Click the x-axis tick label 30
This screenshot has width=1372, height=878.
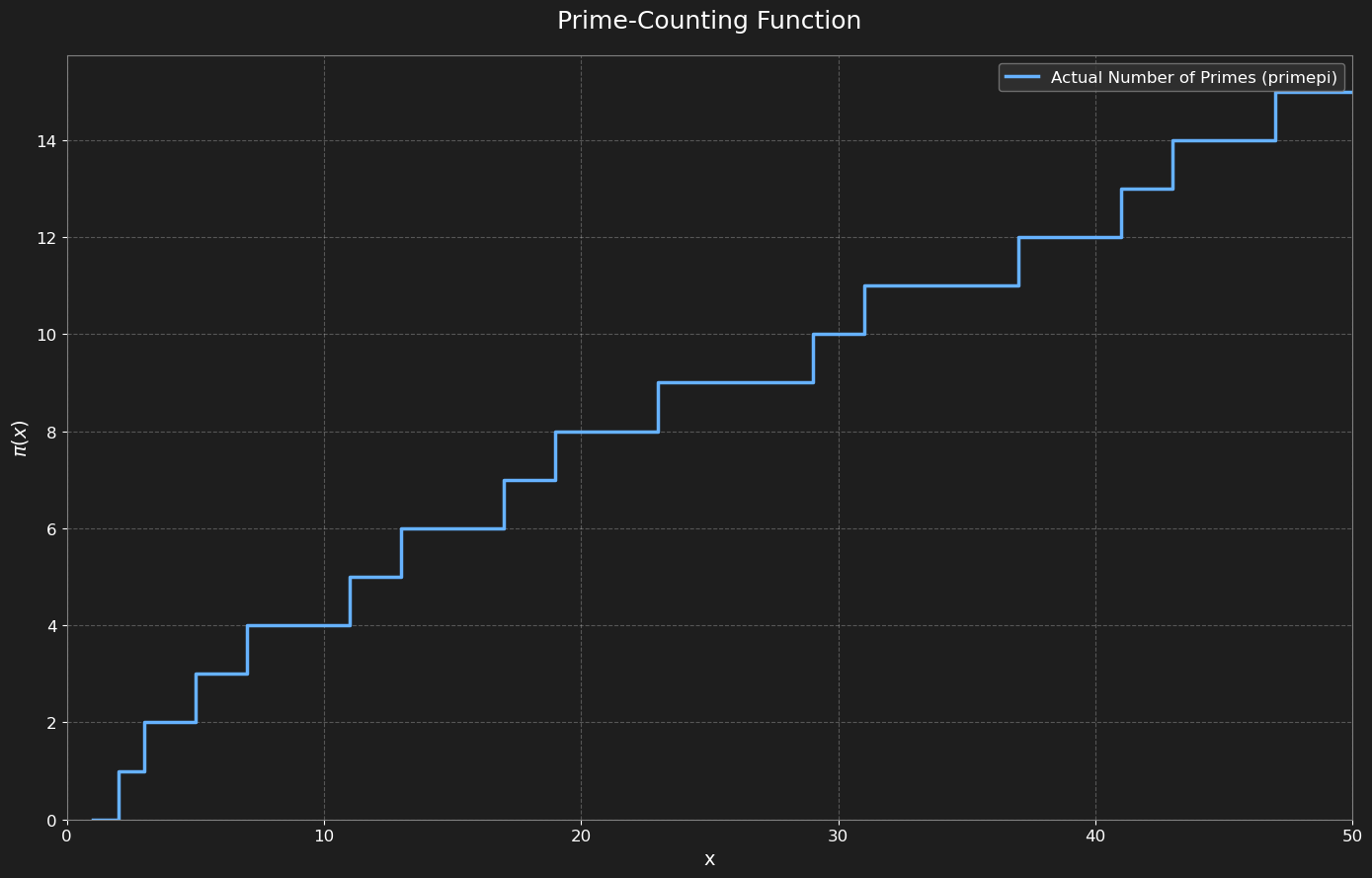coord(839,836)
